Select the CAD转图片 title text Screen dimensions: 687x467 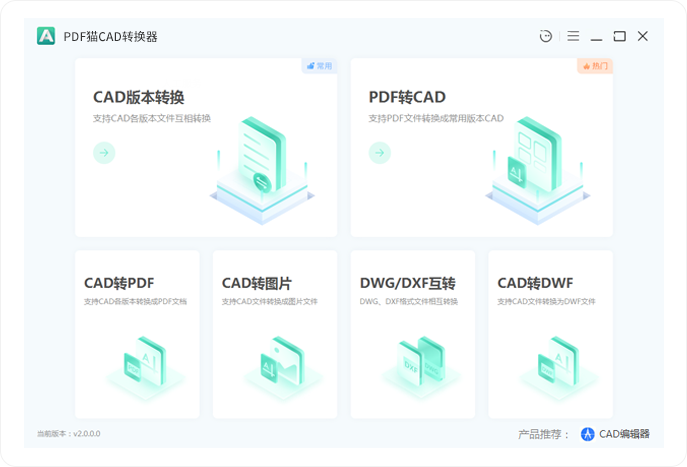[x=257, y=282]
